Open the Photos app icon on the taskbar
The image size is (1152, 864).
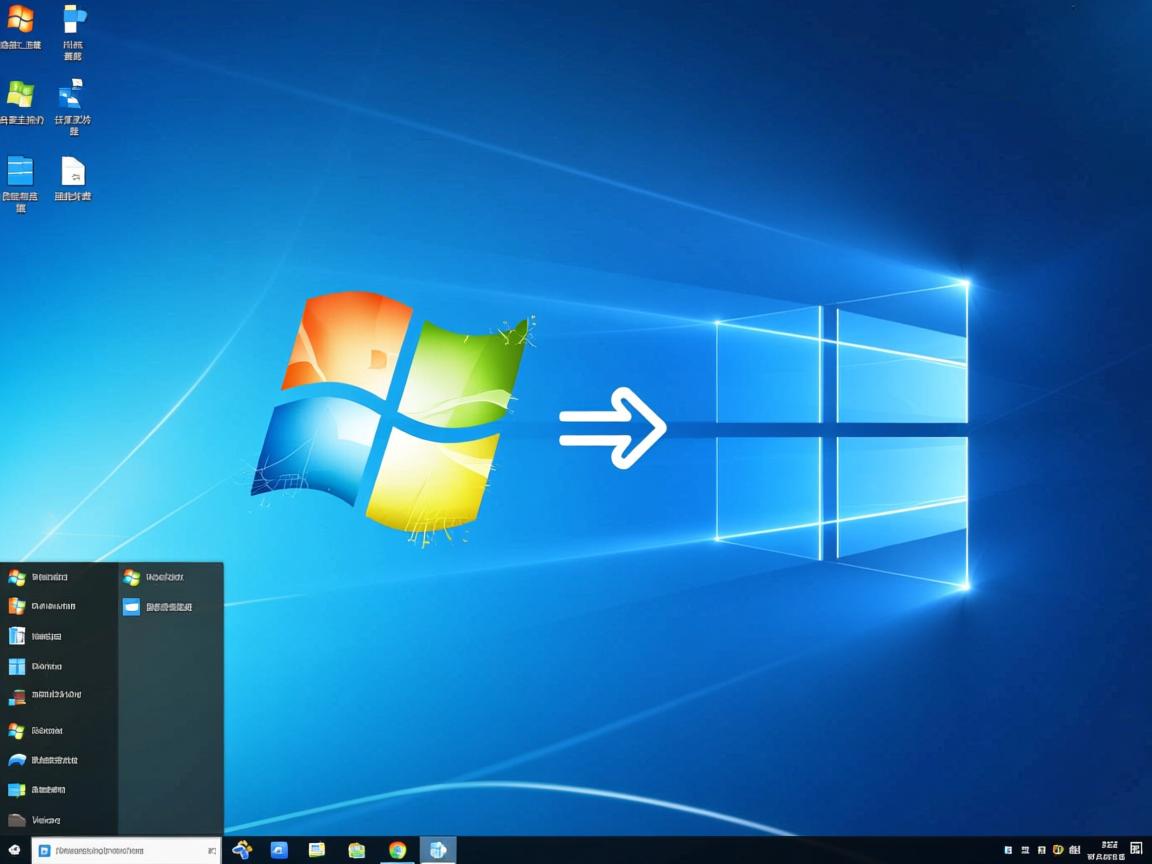click(357, 851)
